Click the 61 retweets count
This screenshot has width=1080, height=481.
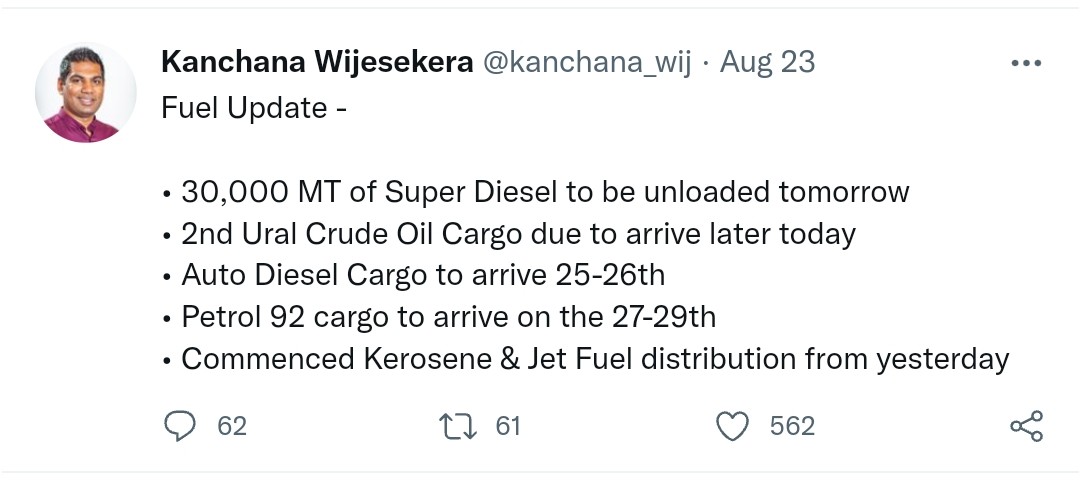508,426
